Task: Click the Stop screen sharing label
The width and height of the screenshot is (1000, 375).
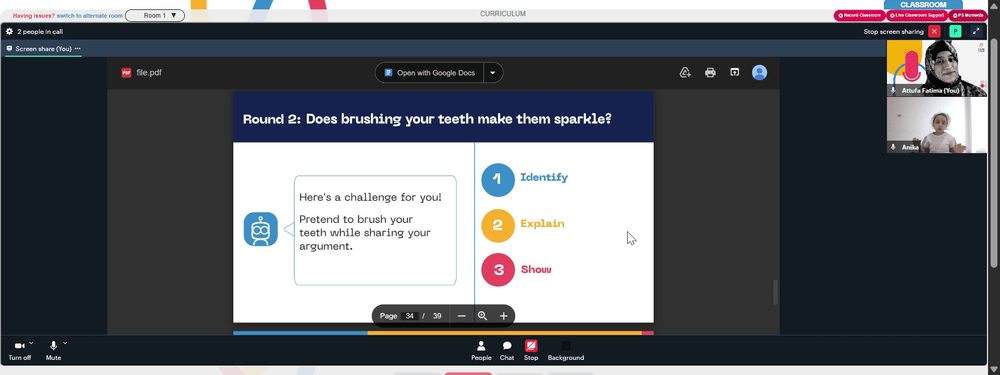Action: 893,31
